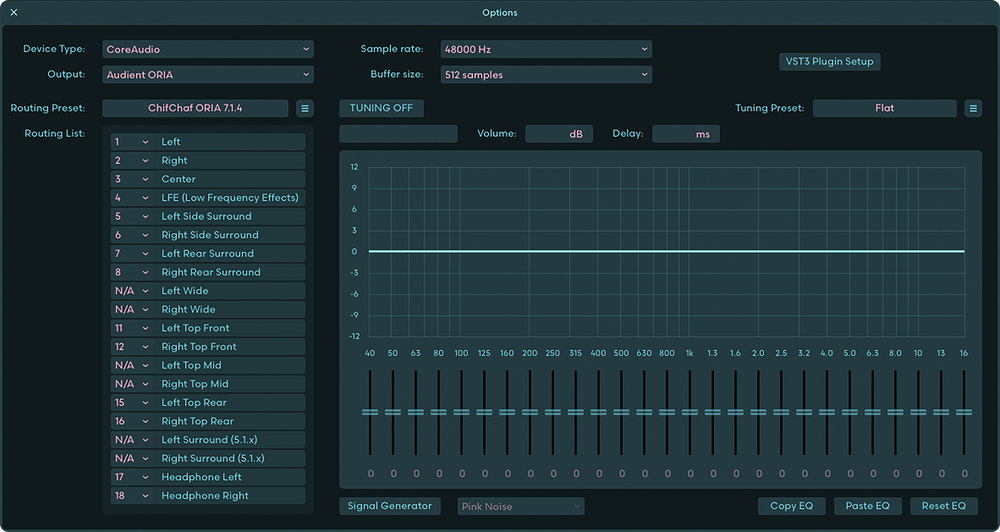Toggle the Signal Generator on
The height and width of the screenshot is (532, 1000).
pos(390,506)
